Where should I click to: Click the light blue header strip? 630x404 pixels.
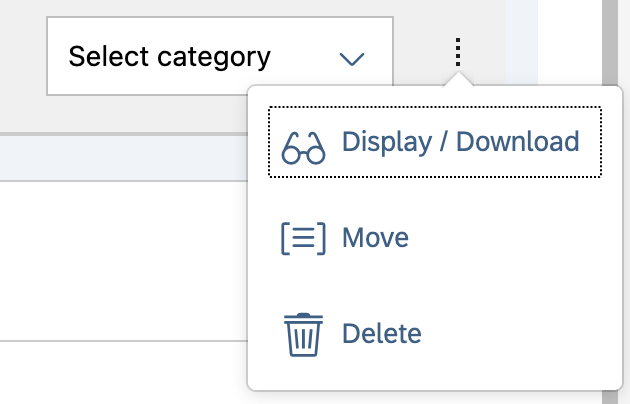[x=120, y=157]
